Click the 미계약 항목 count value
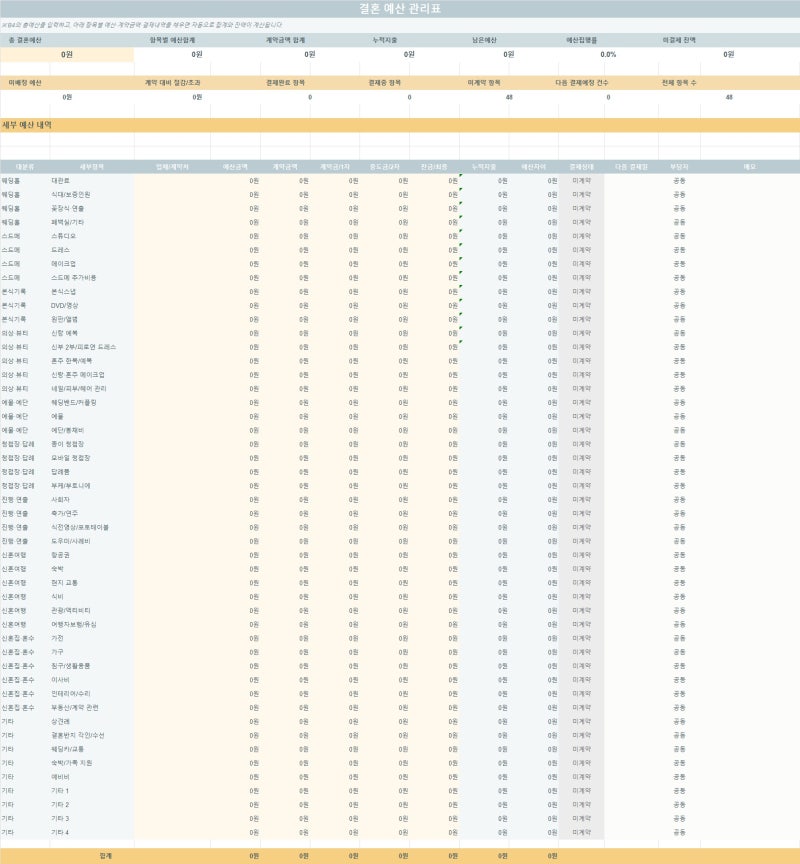This screenshot has width=800, height=864. 509,97
